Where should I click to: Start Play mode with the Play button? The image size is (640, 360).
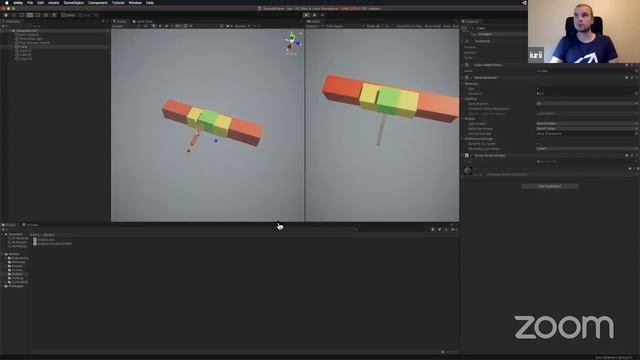point(307,15)
